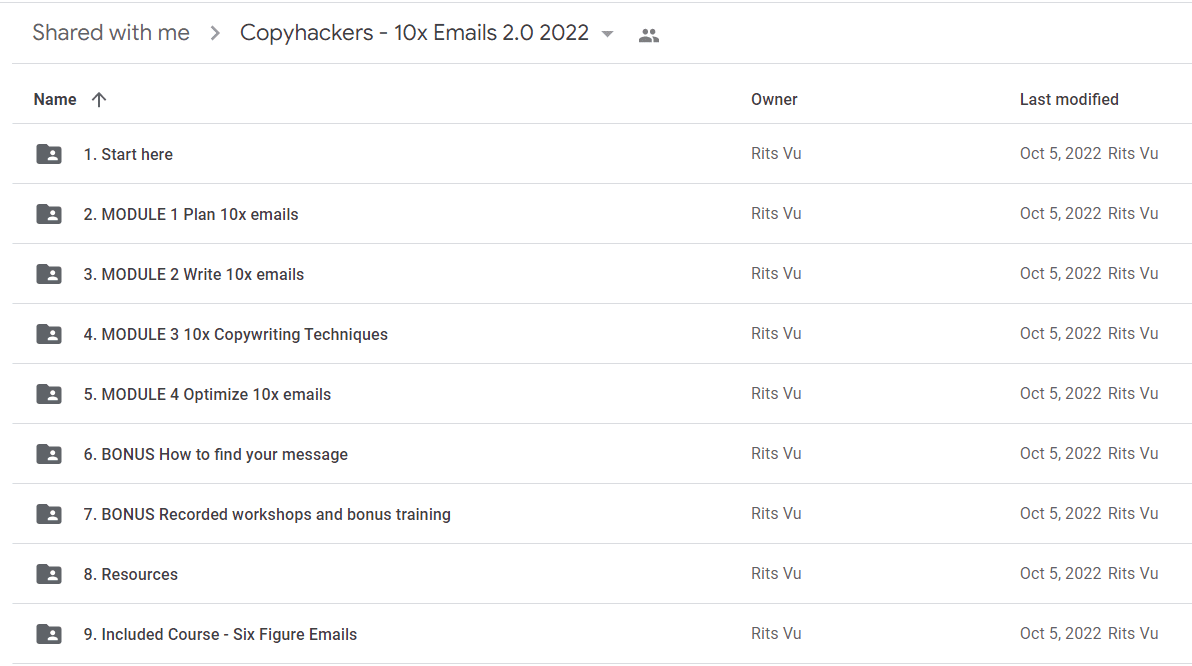The height and width of the screenshot is (666, 1192).
Task: Select the '1. Start here' folder name
Action: pyautogui.click(x=128, y=154)
